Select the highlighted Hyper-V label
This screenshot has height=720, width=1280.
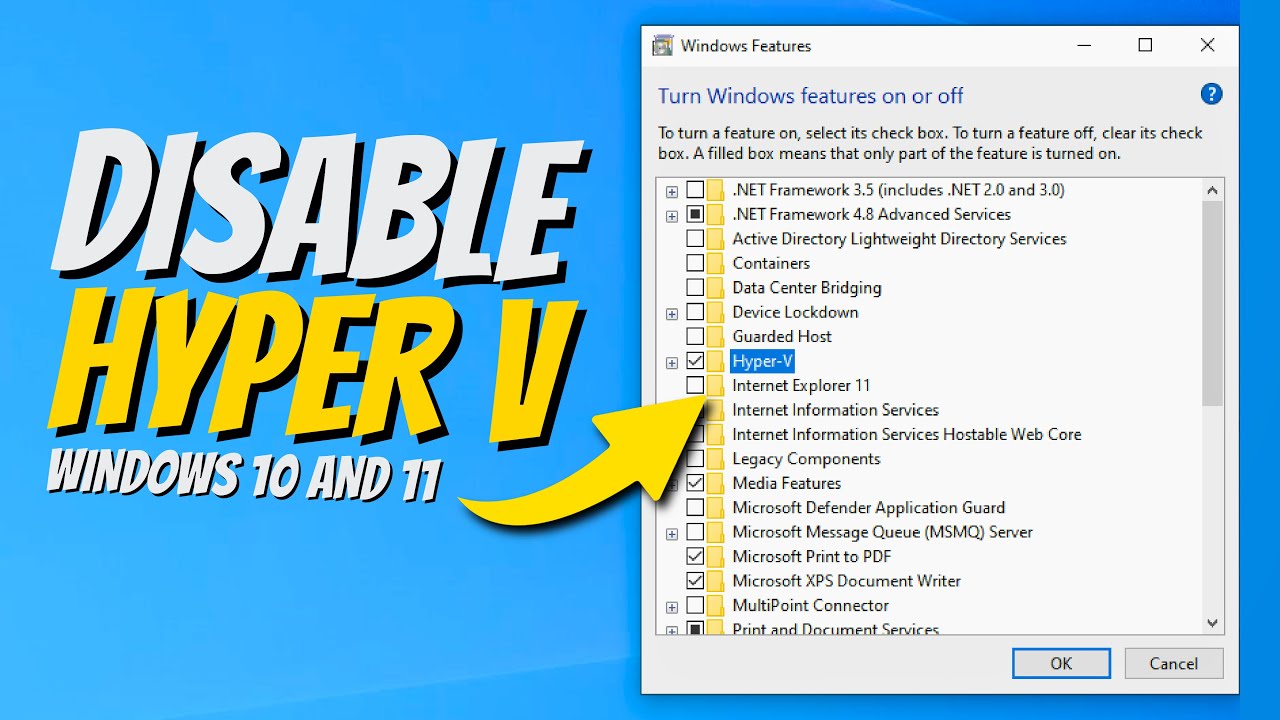(x=762, y=361)
